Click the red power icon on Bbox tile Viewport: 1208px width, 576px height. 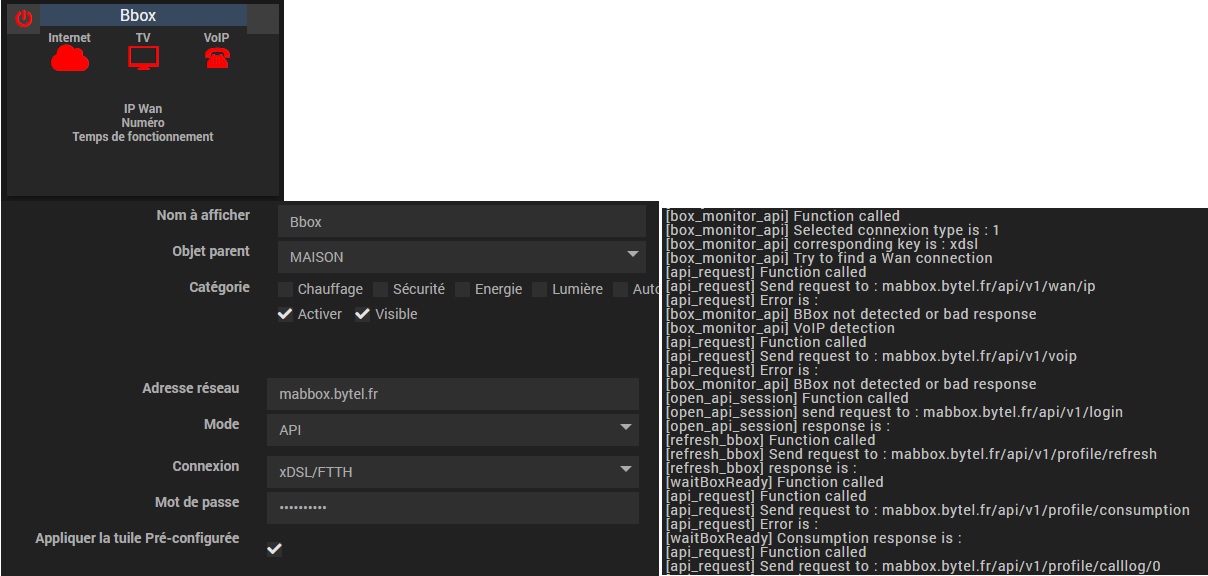pyautogui.click(x=23, y=18)
